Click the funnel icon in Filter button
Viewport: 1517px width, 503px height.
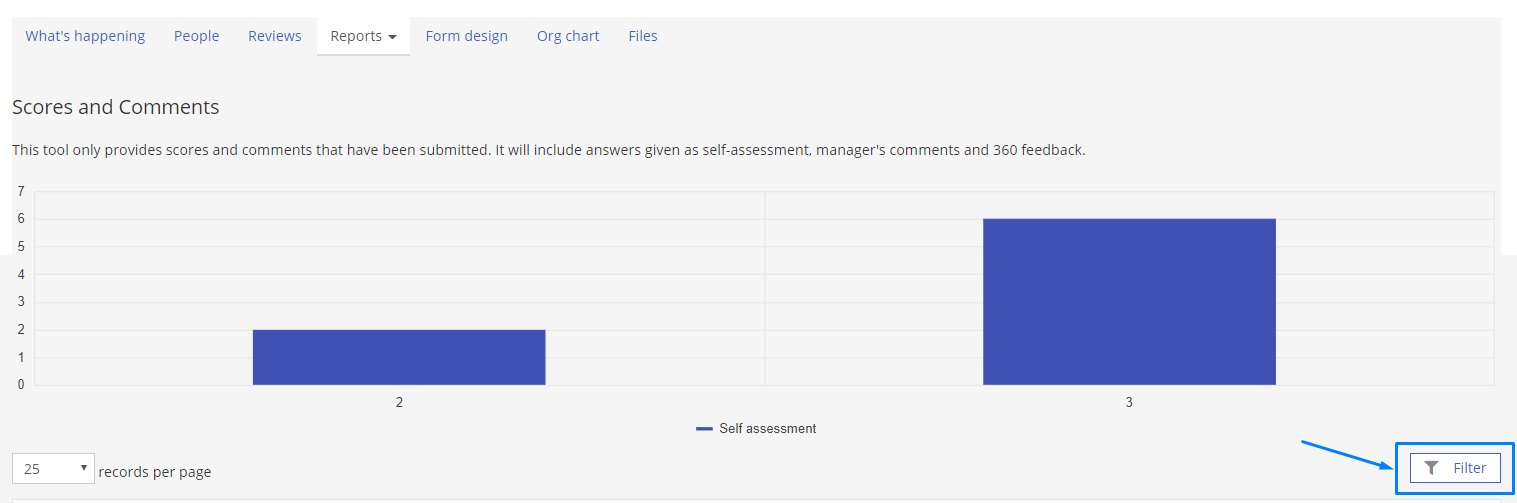pos(1431,468)
